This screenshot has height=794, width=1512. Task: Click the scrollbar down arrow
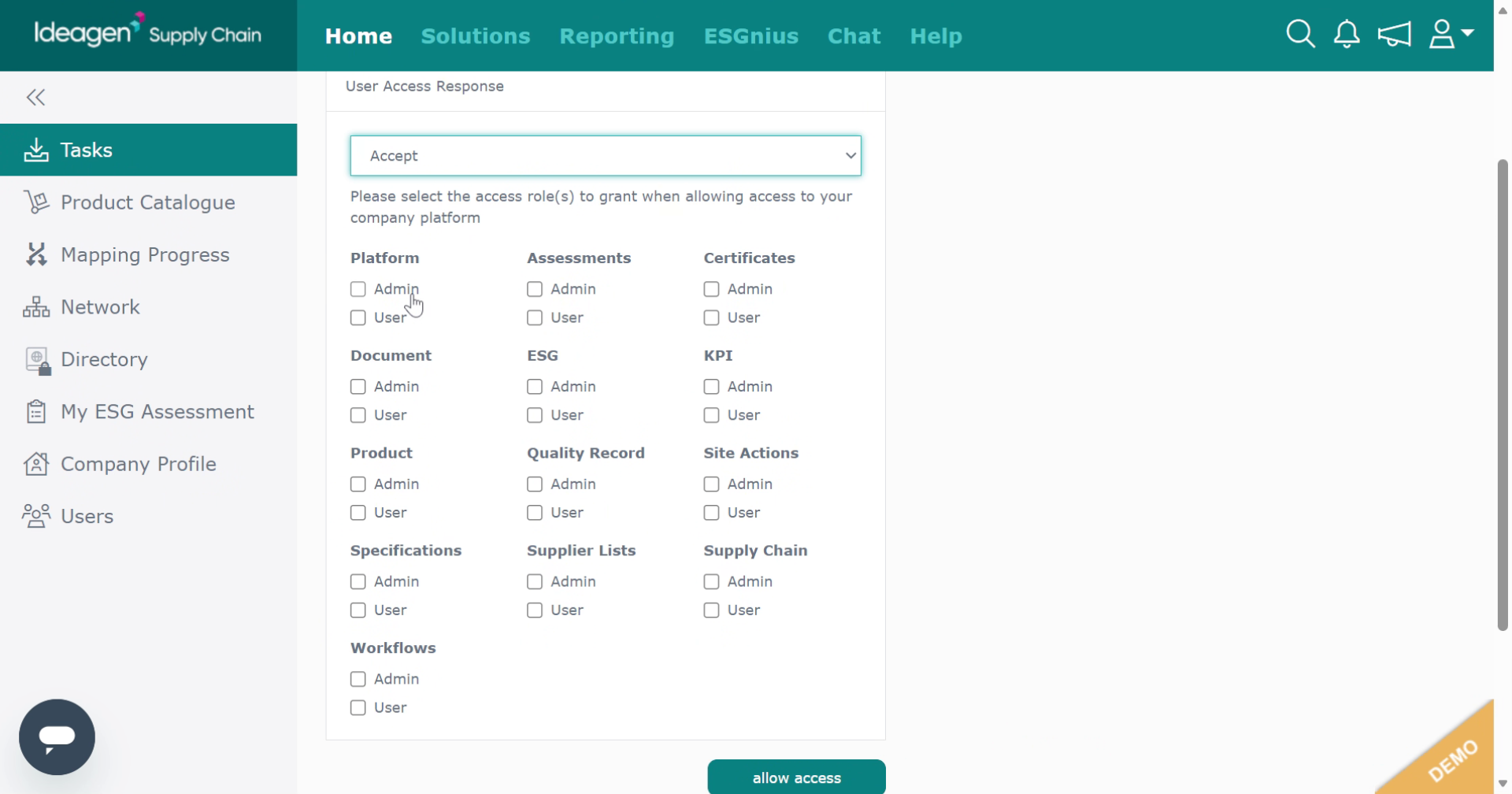click(x=1503, y=785)
